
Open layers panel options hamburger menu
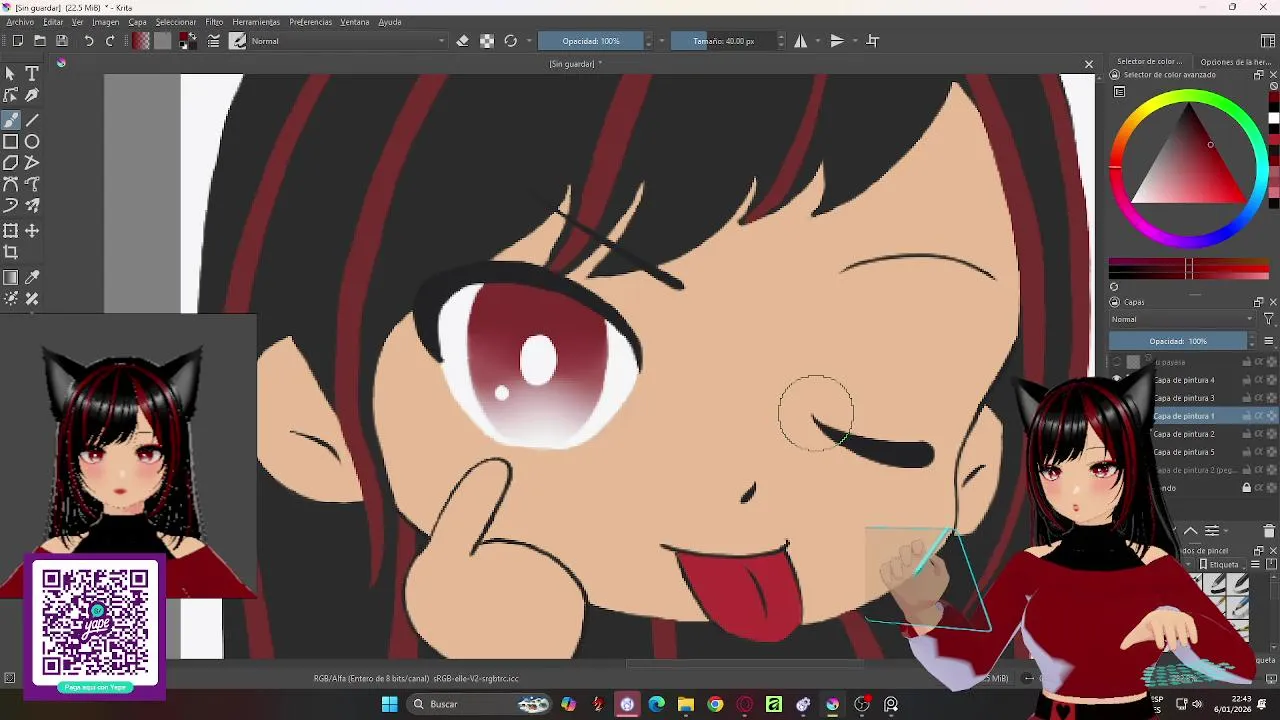pos(1269,341)
